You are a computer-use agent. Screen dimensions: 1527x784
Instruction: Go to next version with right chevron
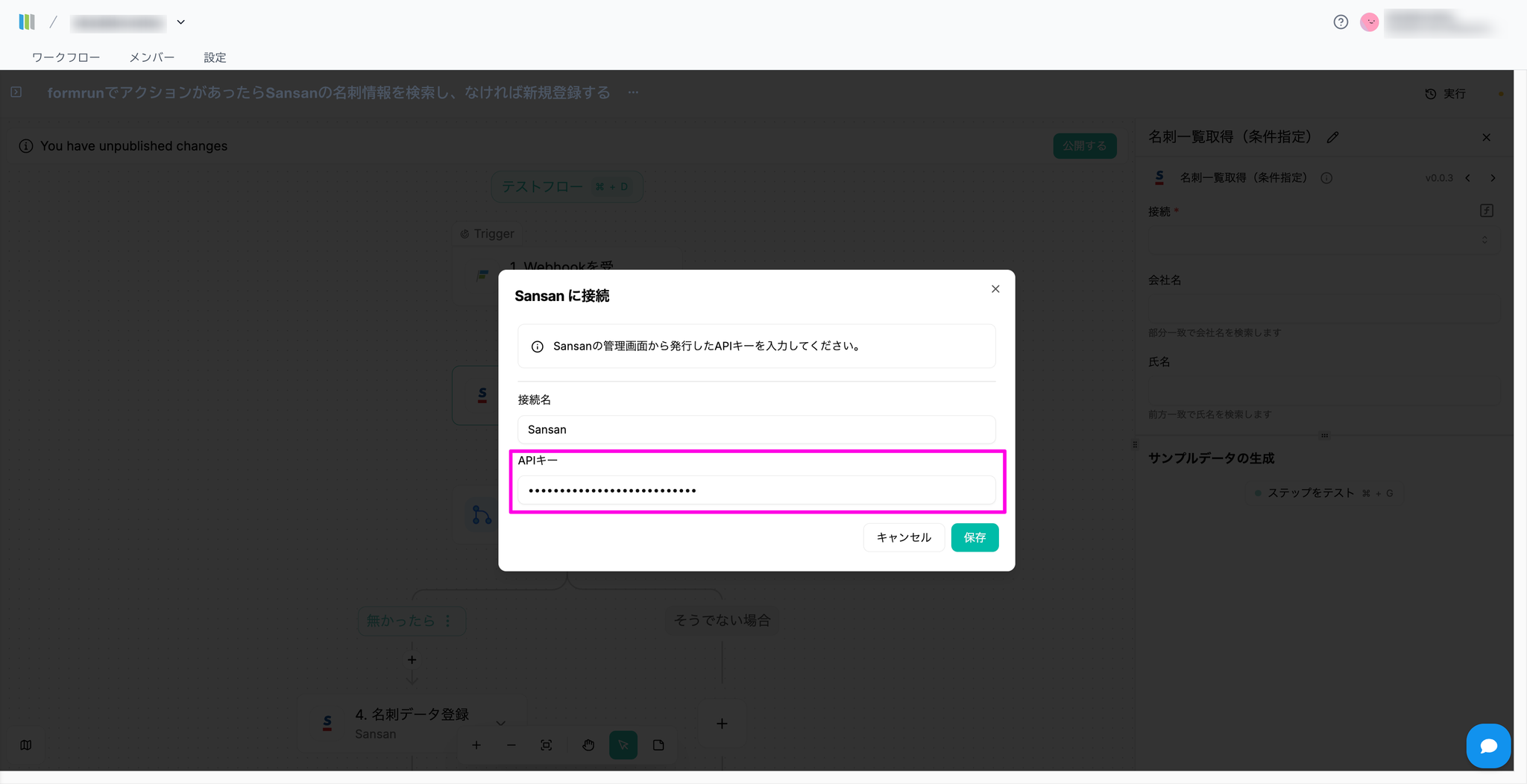[1493, 178]
